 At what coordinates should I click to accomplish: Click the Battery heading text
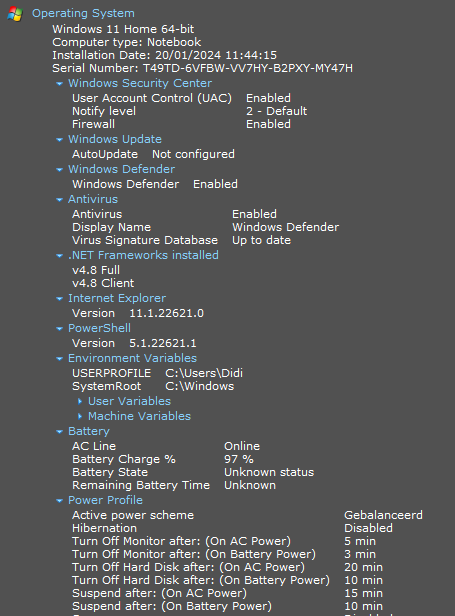coord(89,431)
